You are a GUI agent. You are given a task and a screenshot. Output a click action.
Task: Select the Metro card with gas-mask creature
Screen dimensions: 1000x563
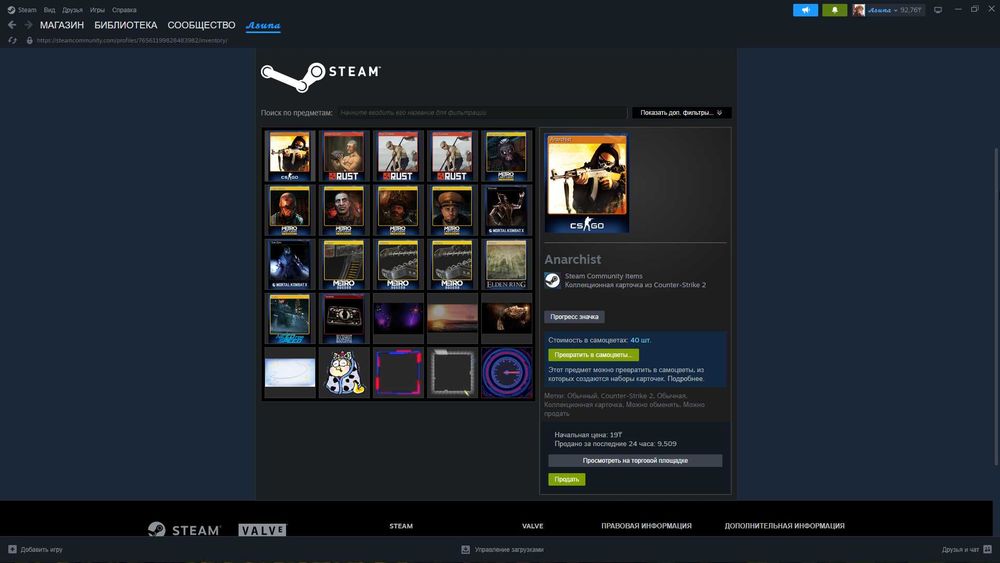pos(506,156)
